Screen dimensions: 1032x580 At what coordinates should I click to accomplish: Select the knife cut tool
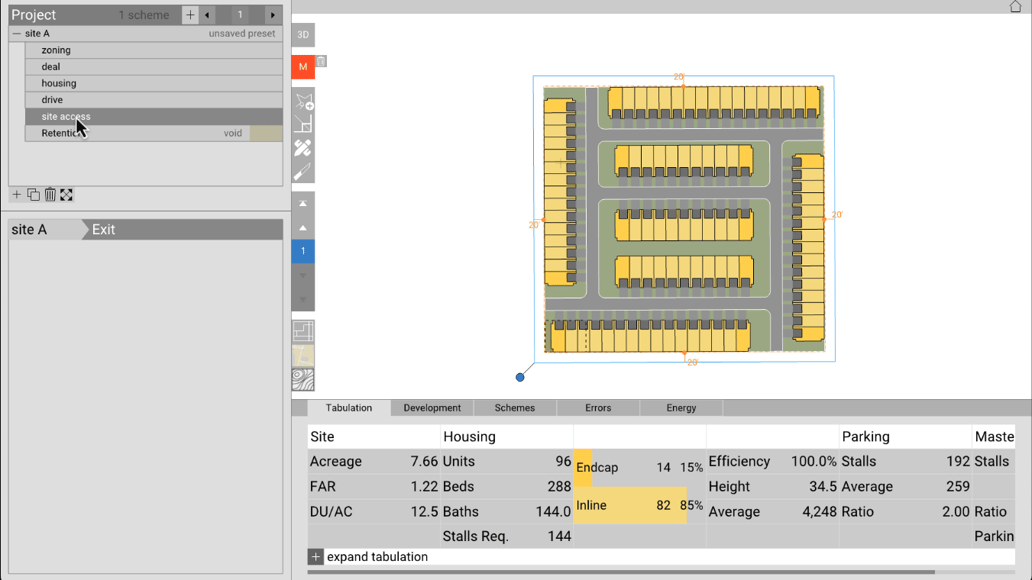click(303, 172)
